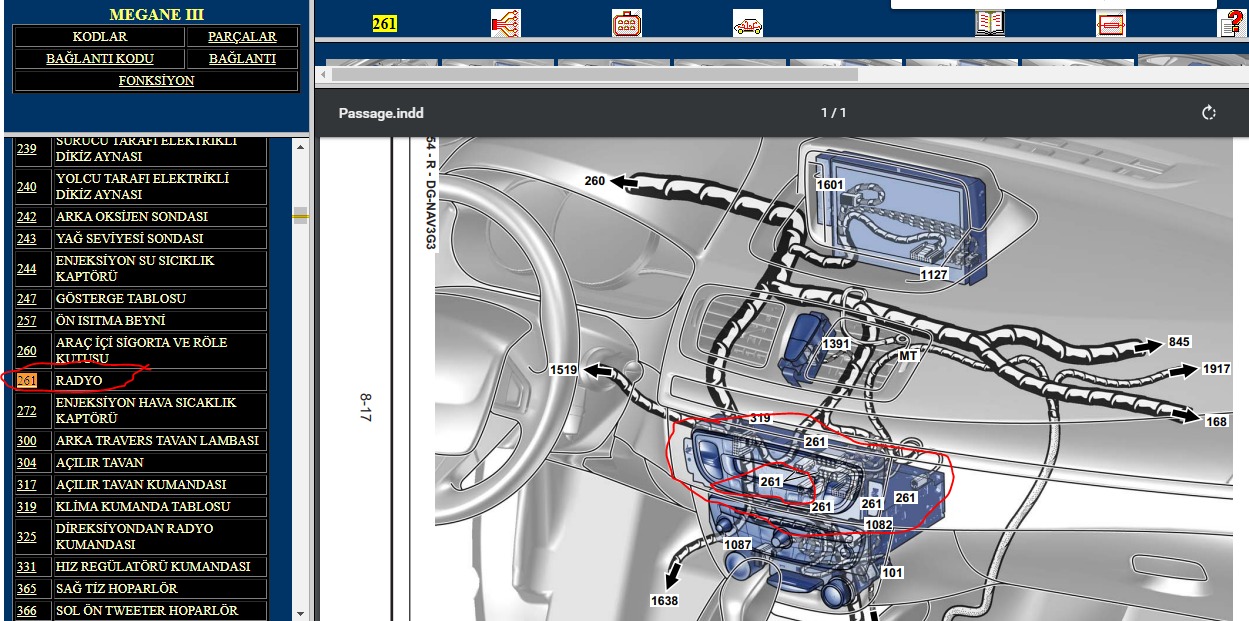Open the wiring diagram icon in top toolbar
Screen dimensions: 1249x621
coord(506,23)
